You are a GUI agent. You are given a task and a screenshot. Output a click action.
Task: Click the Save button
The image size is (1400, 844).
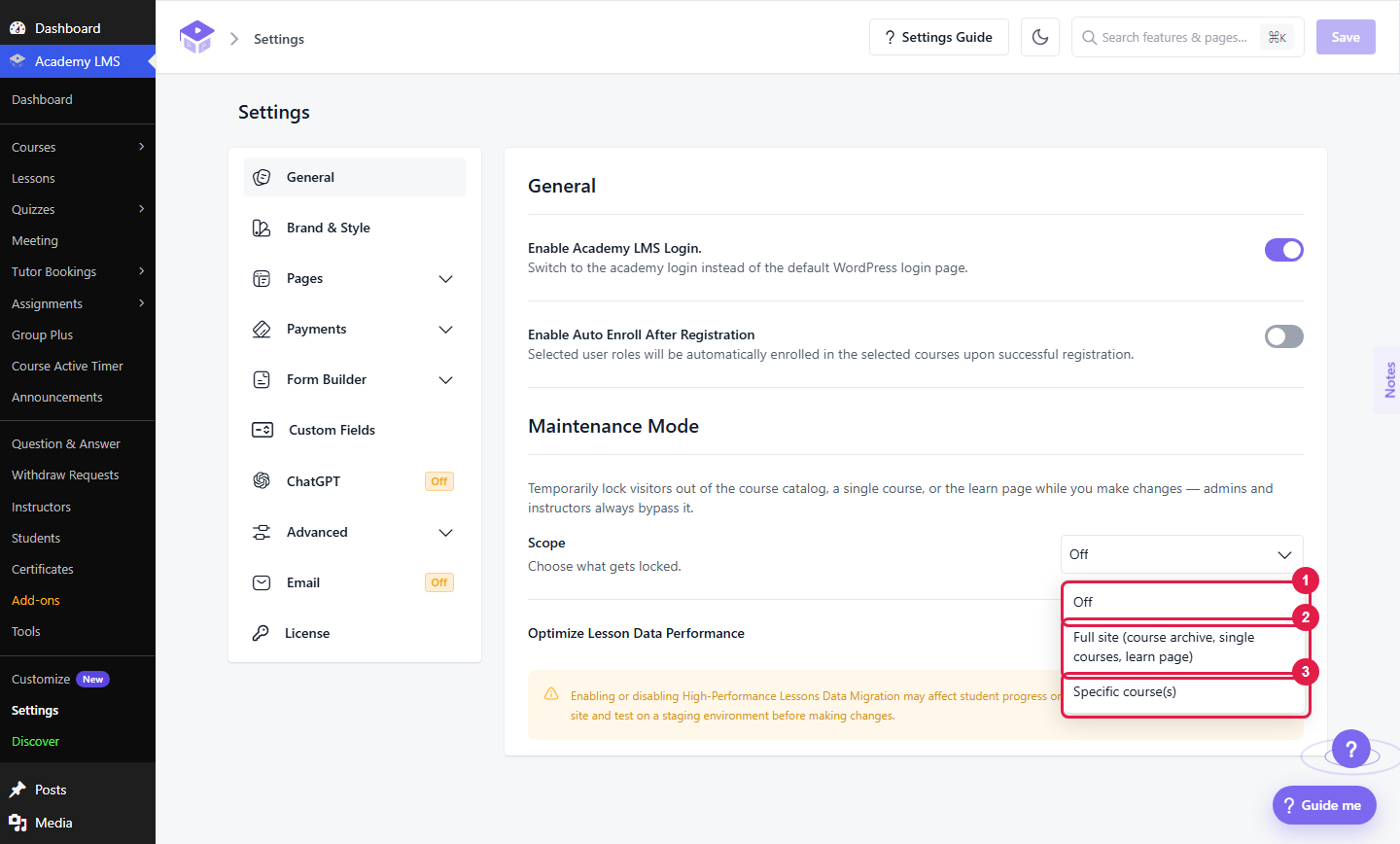(x=1346, y=37)
